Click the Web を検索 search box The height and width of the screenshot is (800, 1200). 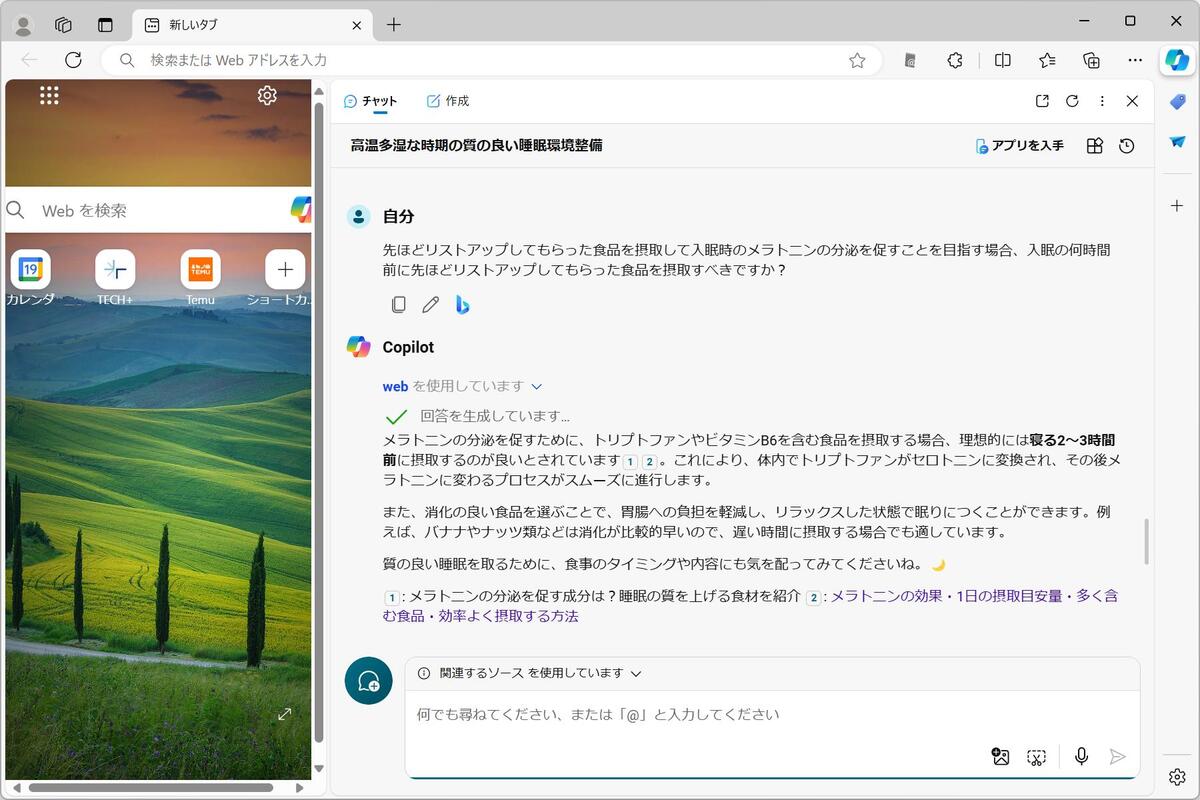tap(160, 210)
